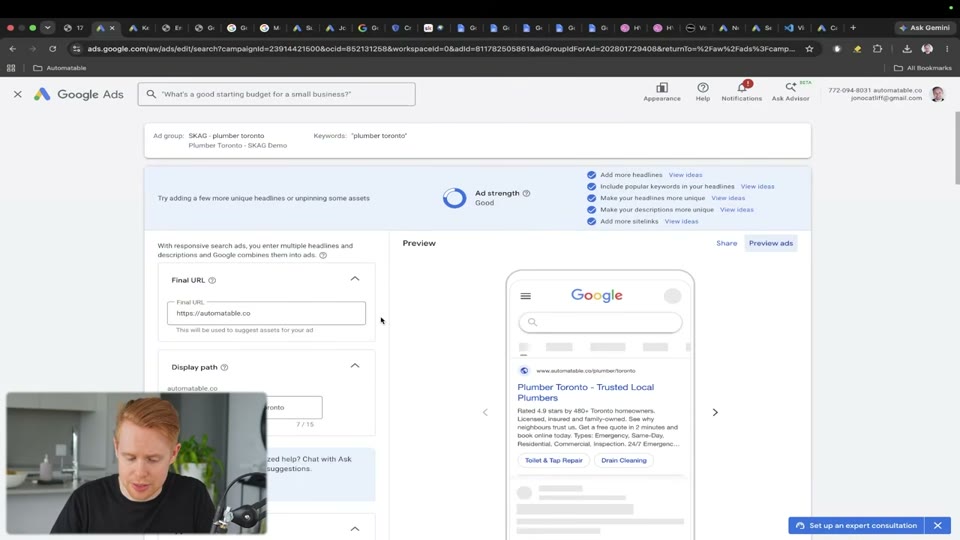Screen dimensions: 960x540
Task: Click the account profile avatar
Action: click(937, 94)
